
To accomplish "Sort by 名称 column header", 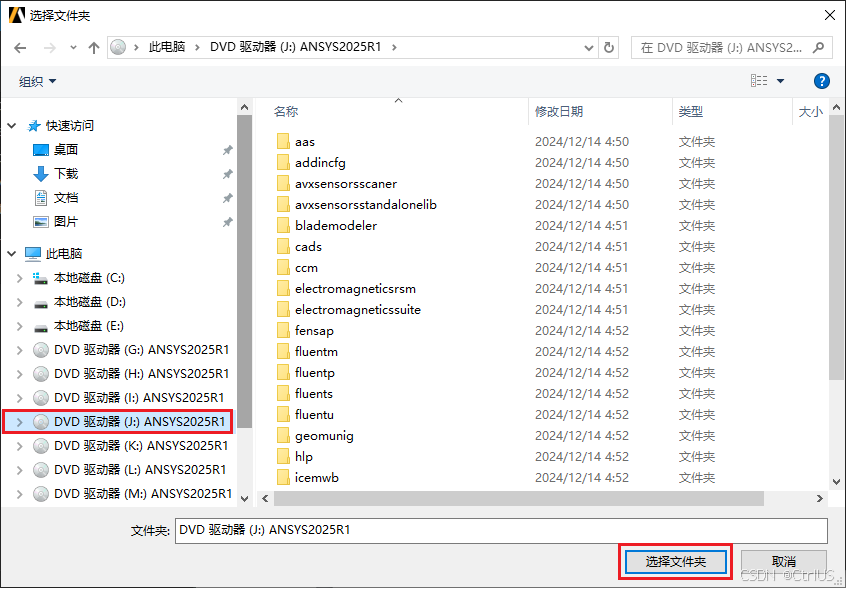I will coord(286,112).
